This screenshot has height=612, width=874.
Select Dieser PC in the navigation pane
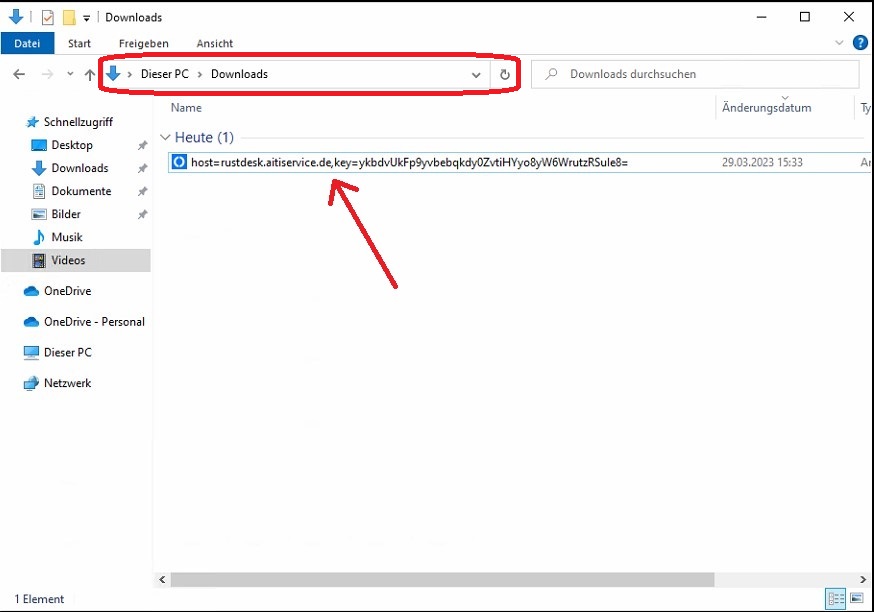click(x=67, y=353)
